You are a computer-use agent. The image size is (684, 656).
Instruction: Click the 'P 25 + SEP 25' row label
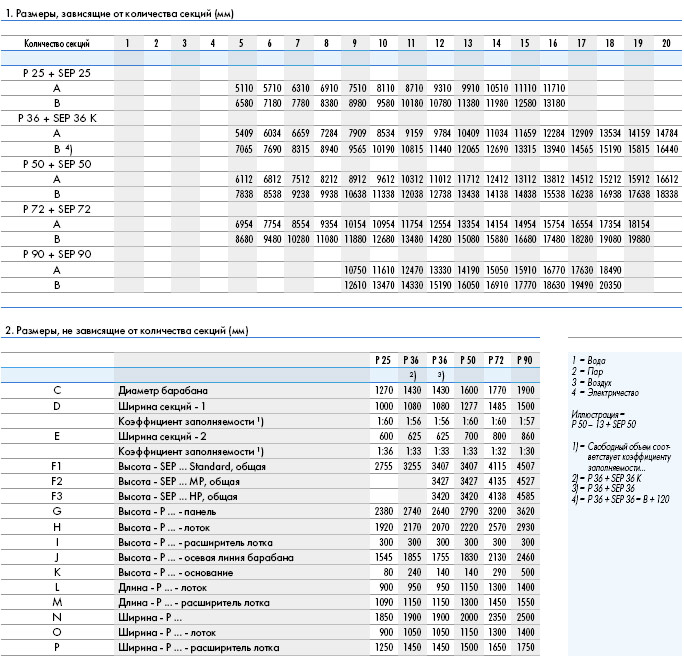[57, 73]
